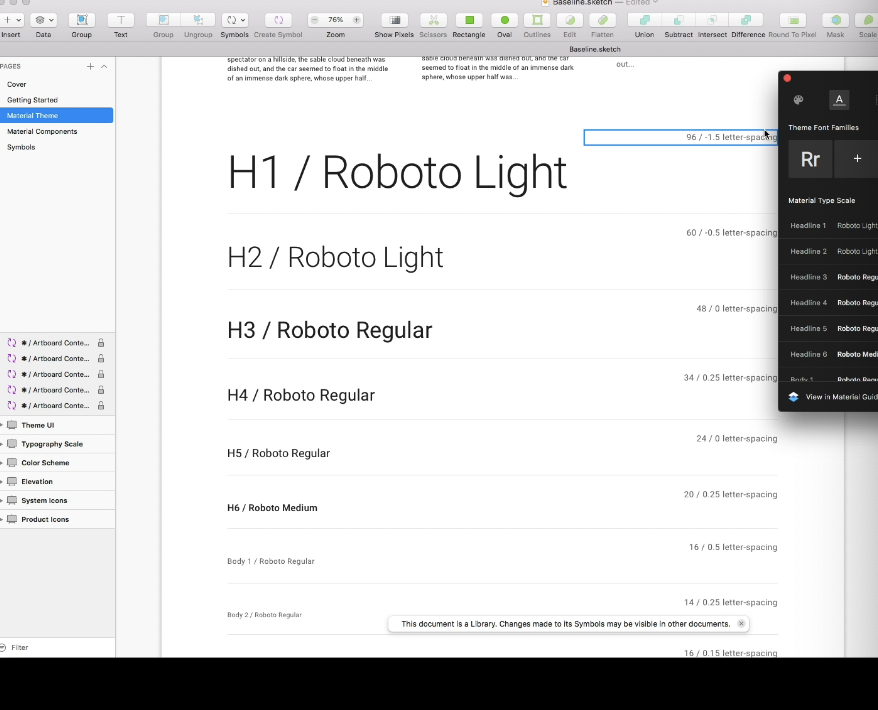Click the Round To Pixel icon
Screen dimensions: 878x710
tap(793, 20)
